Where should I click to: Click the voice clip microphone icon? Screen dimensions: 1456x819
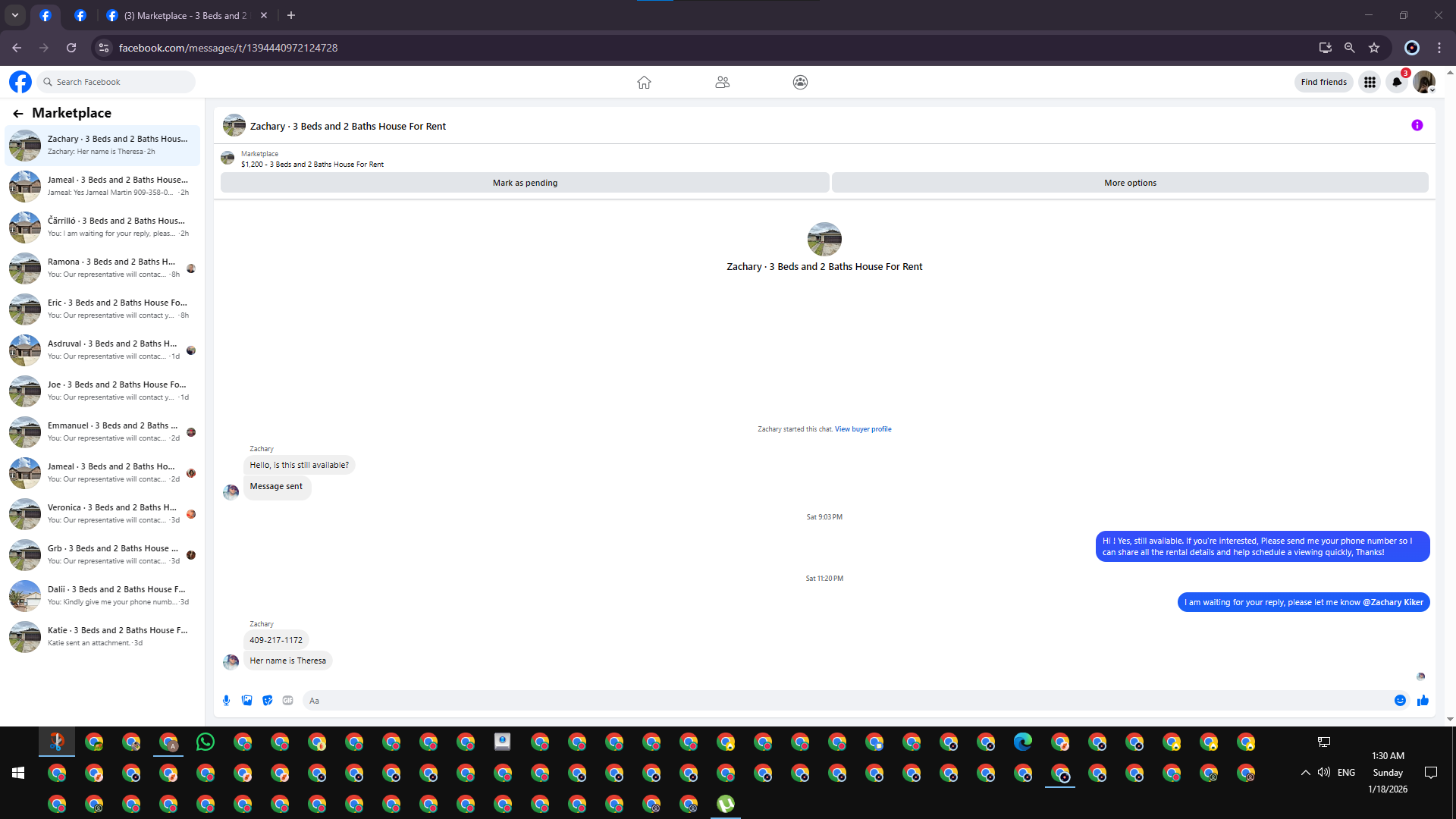click(226, 700)
